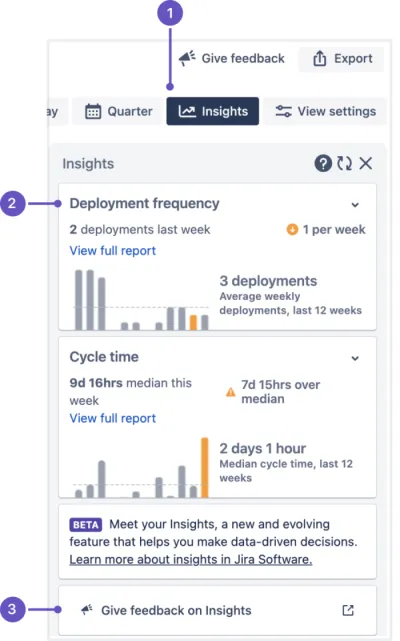Click the orange down-arrow trend indicator
Viewport: 400px width, 641px height.
(292, 230)
